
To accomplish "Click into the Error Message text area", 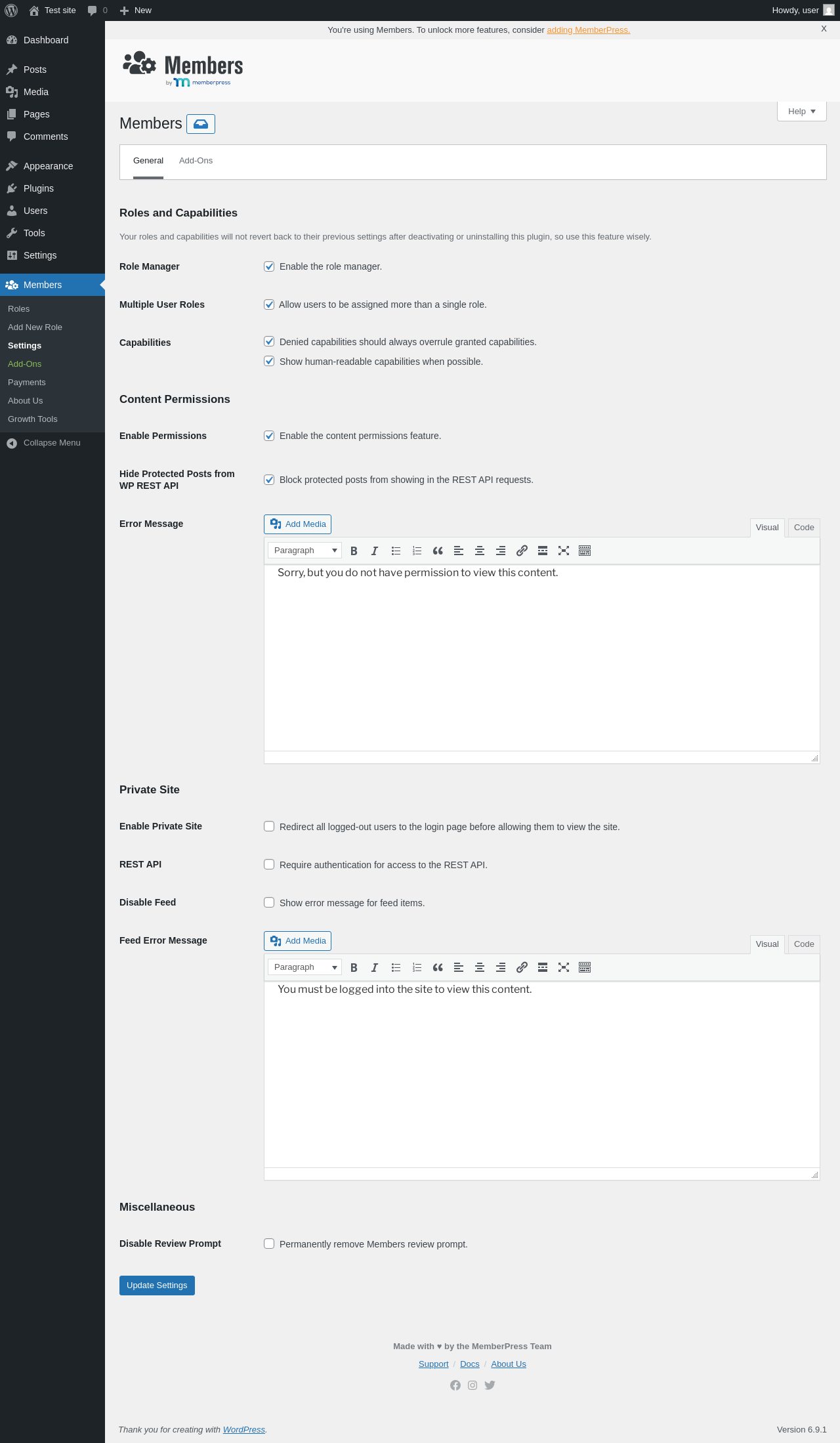I will pos(541,656).
